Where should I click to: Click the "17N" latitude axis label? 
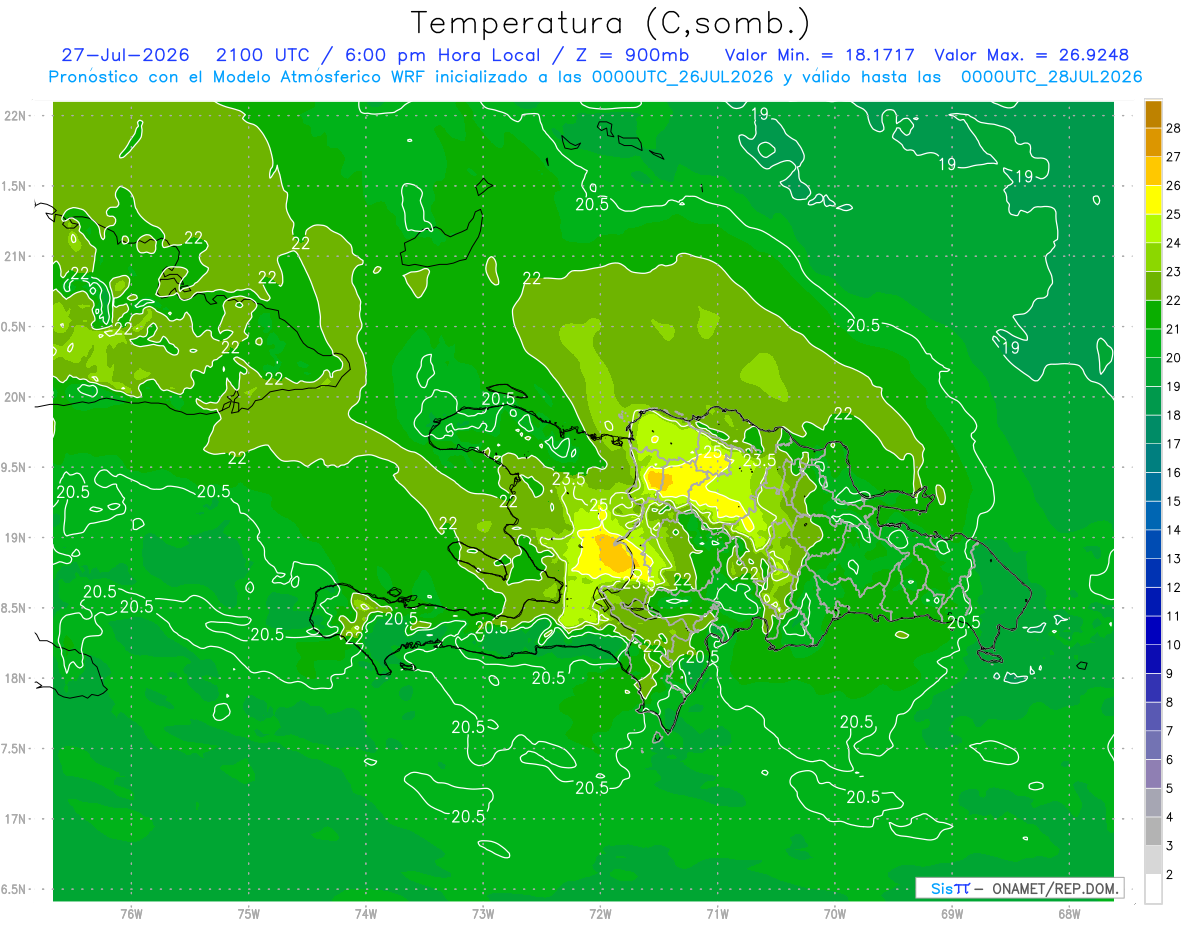tap(17, 819)
